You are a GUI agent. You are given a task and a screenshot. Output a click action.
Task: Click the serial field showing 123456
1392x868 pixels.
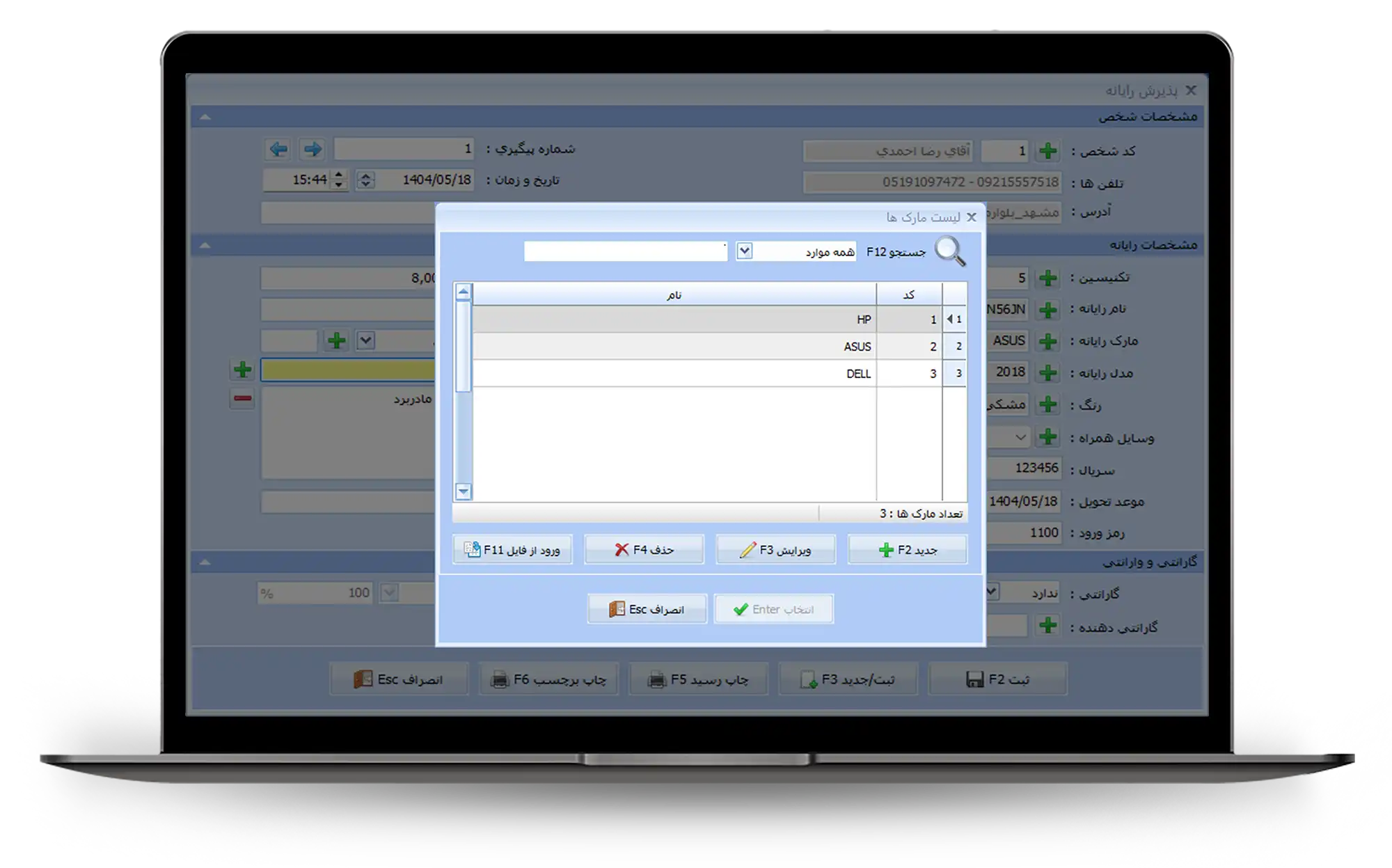[1023, 468]
